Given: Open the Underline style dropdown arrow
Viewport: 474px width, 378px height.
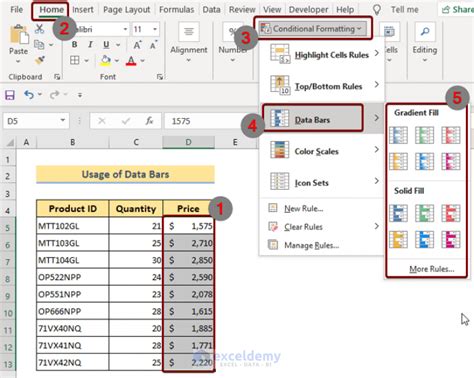Looking at the screenshot, I should [x=118, y=45].
